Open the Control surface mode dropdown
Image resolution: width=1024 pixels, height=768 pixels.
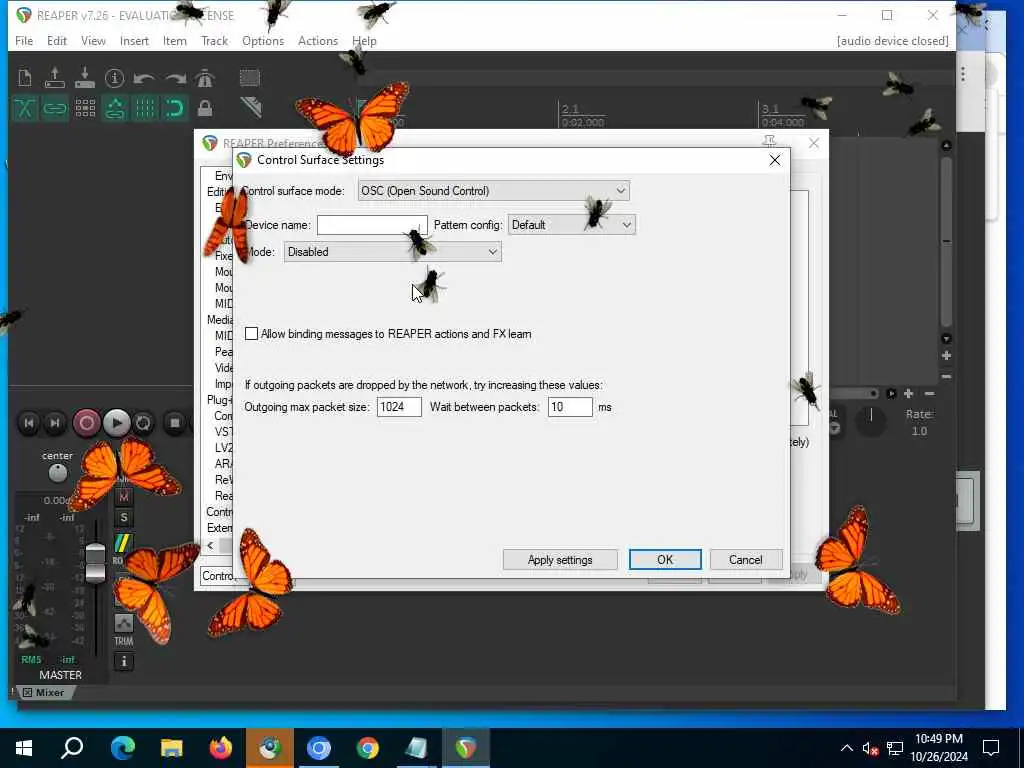(x=494, y=191)
